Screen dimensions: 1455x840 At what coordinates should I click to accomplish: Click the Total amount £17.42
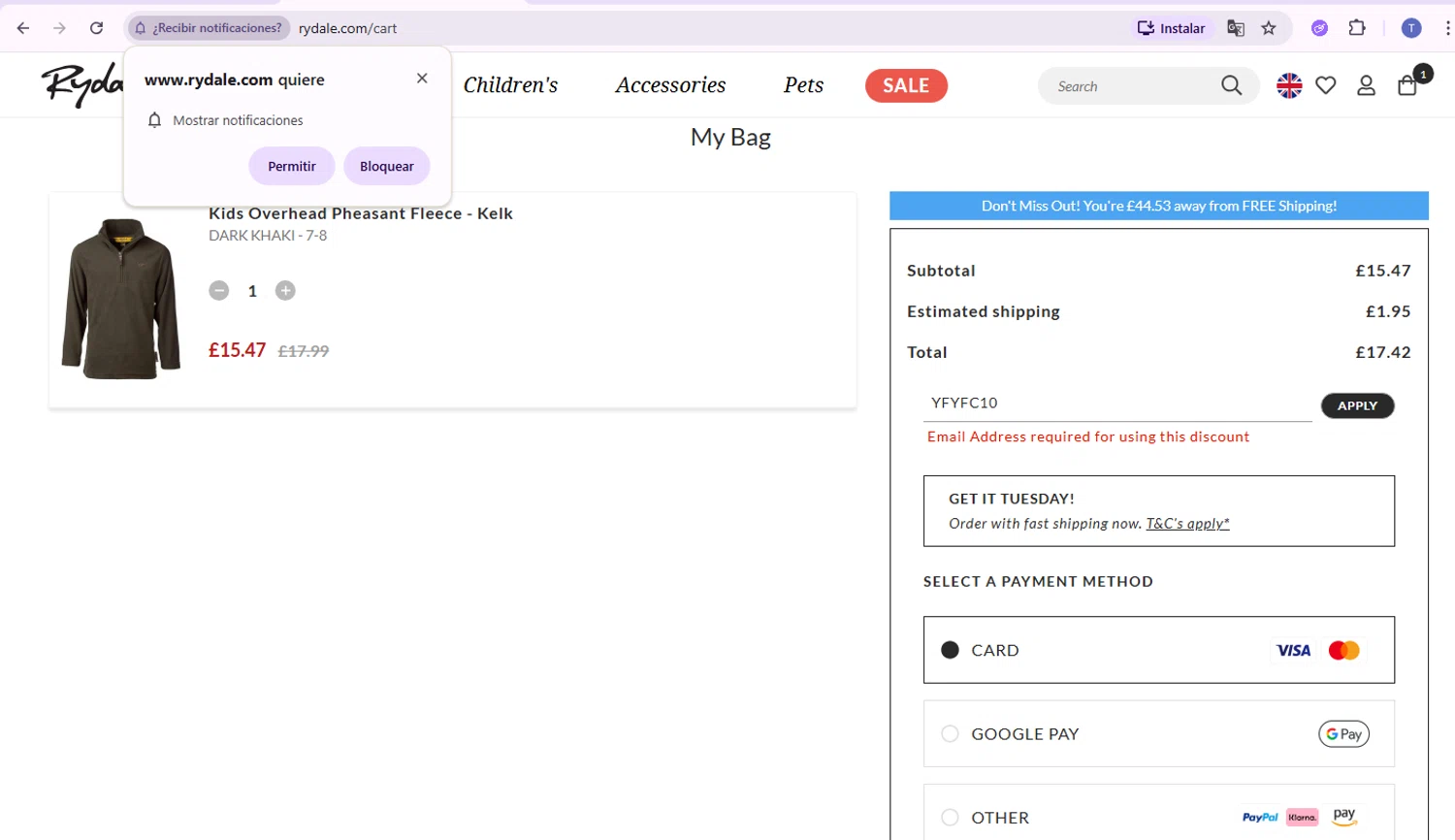1383,352
